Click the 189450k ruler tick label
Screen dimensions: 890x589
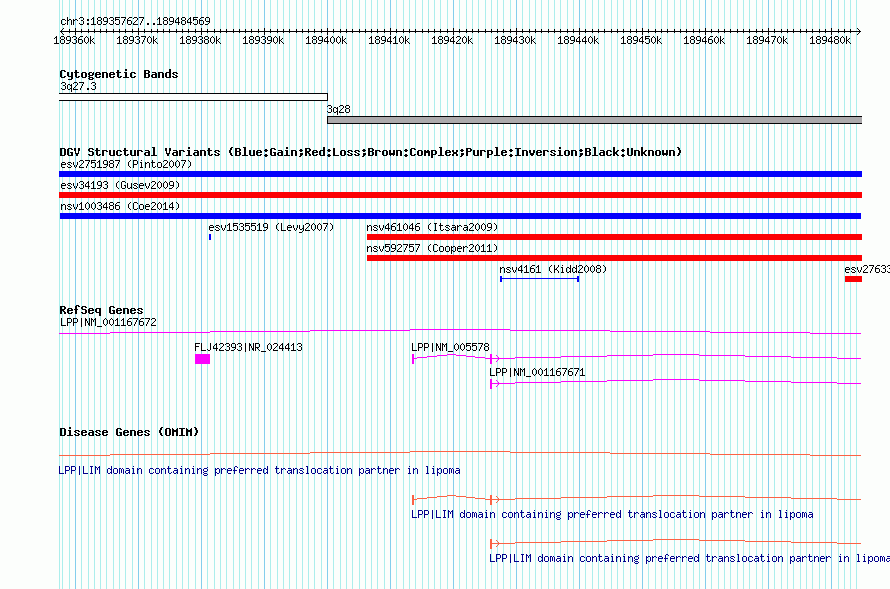[641, 40]
